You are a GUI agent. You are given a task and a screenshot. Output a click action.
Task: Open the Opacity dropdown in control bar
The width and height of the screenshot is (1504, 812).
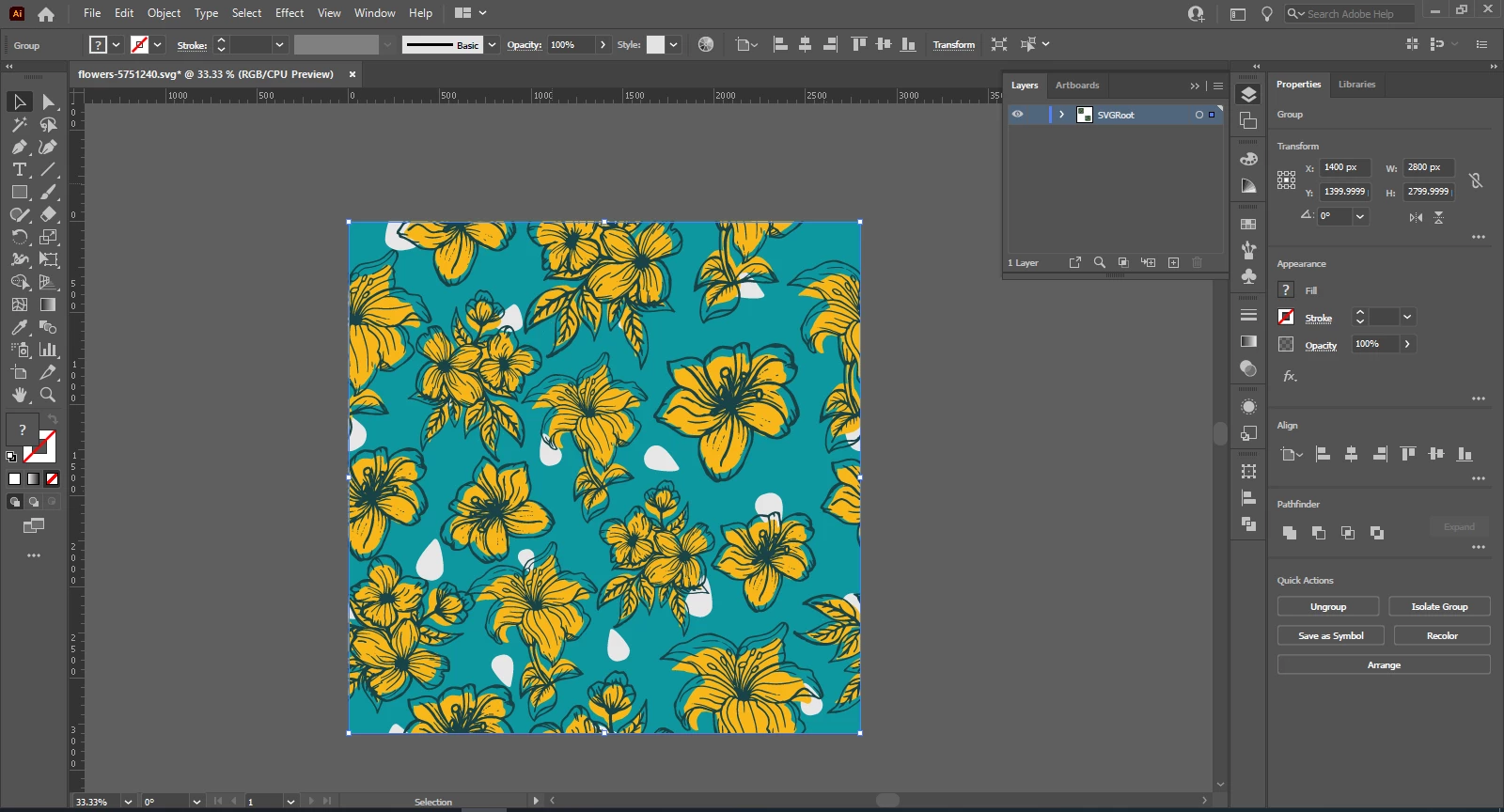click(603, 45)
